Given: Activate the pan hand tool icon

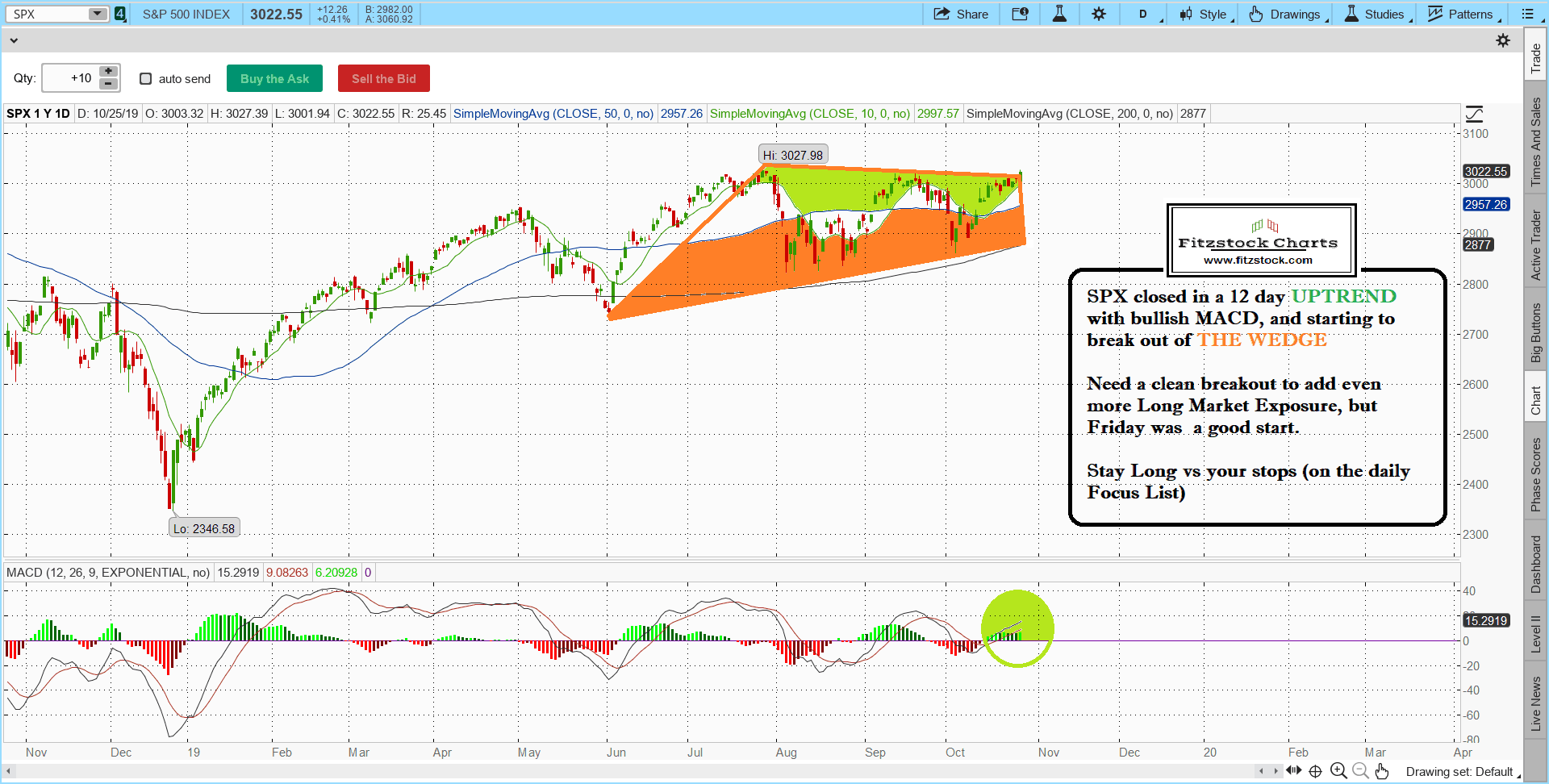Looking at the screenshot, I should (1382, 771).
